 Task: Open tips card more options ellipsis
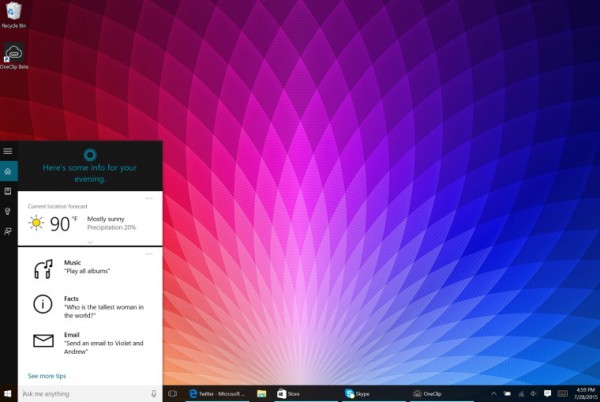click(149, 254)
